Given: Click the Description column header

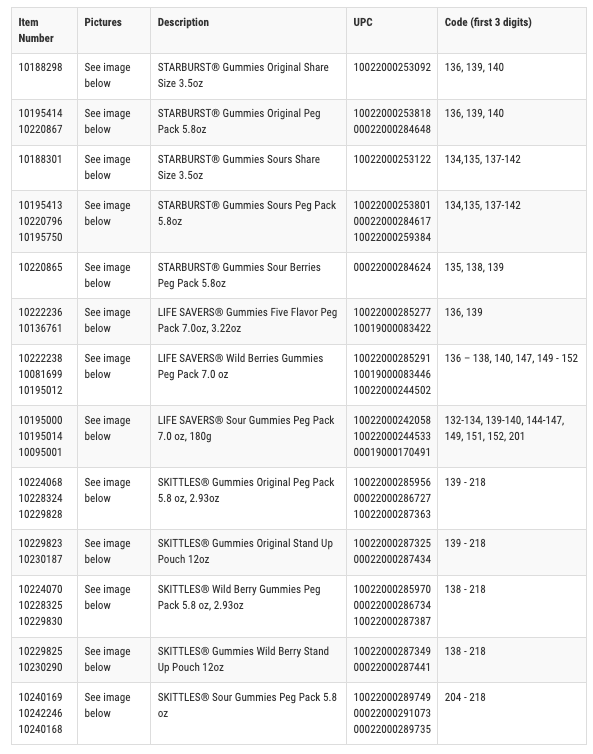Looking at the screenshot, I should coord(183,22).
